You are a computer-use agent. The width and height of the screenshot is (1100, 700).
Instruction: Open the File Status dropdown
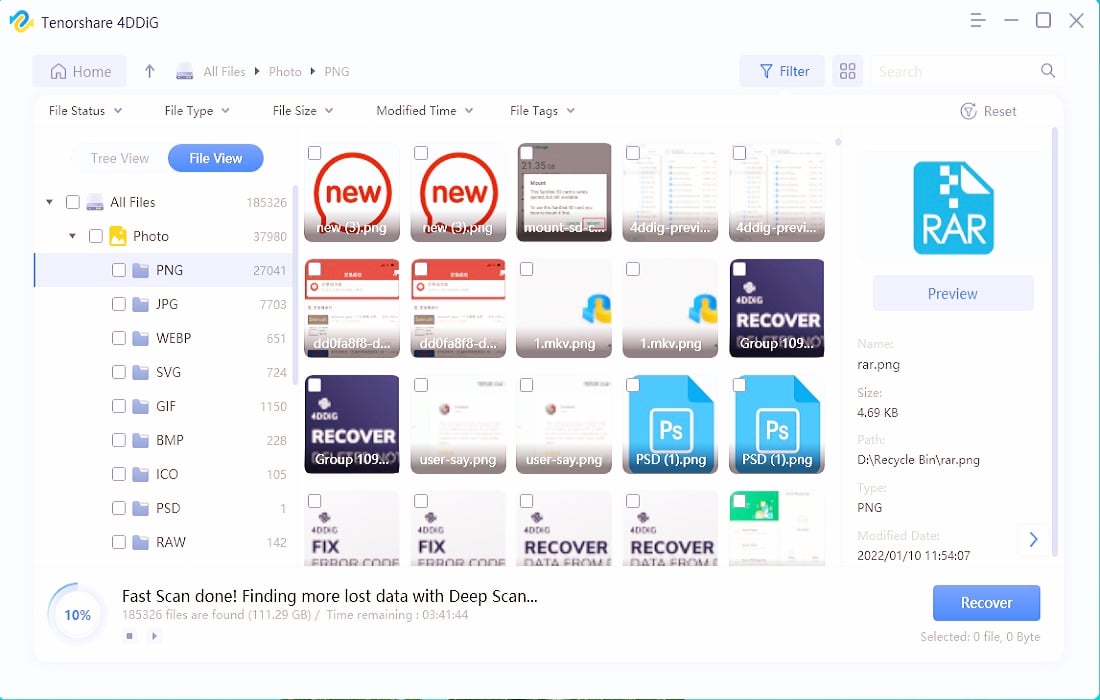85,111
